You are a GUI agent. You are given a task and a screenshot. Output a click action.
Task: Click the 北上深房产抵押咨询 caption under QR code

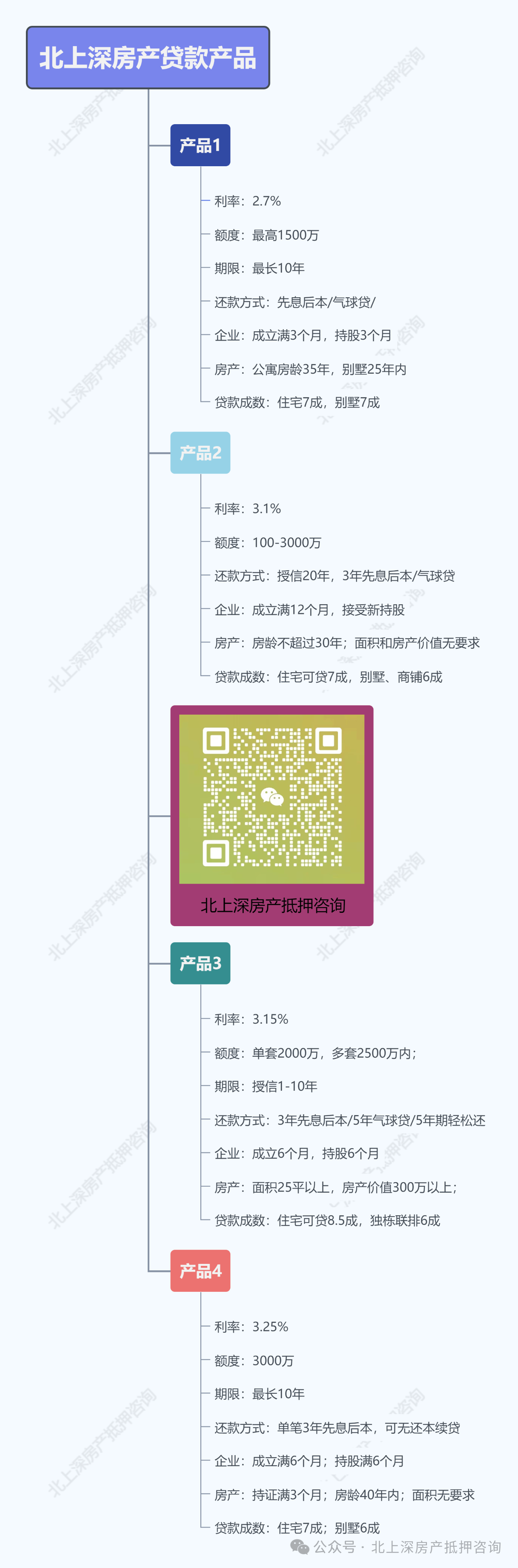click(x=273, y=906)
